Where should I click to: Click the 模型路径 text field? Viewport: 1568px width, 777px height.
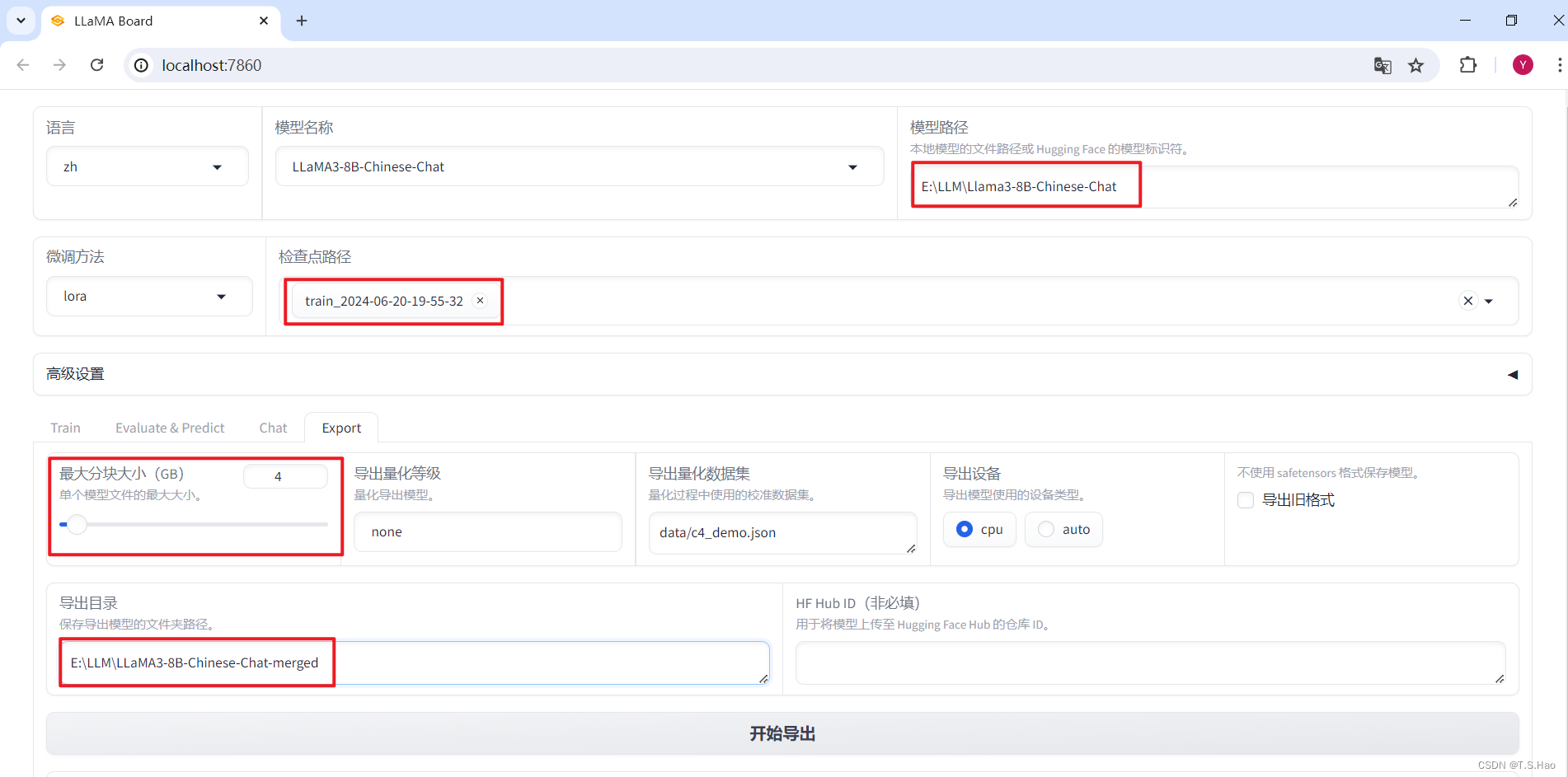click(1214, 187)
